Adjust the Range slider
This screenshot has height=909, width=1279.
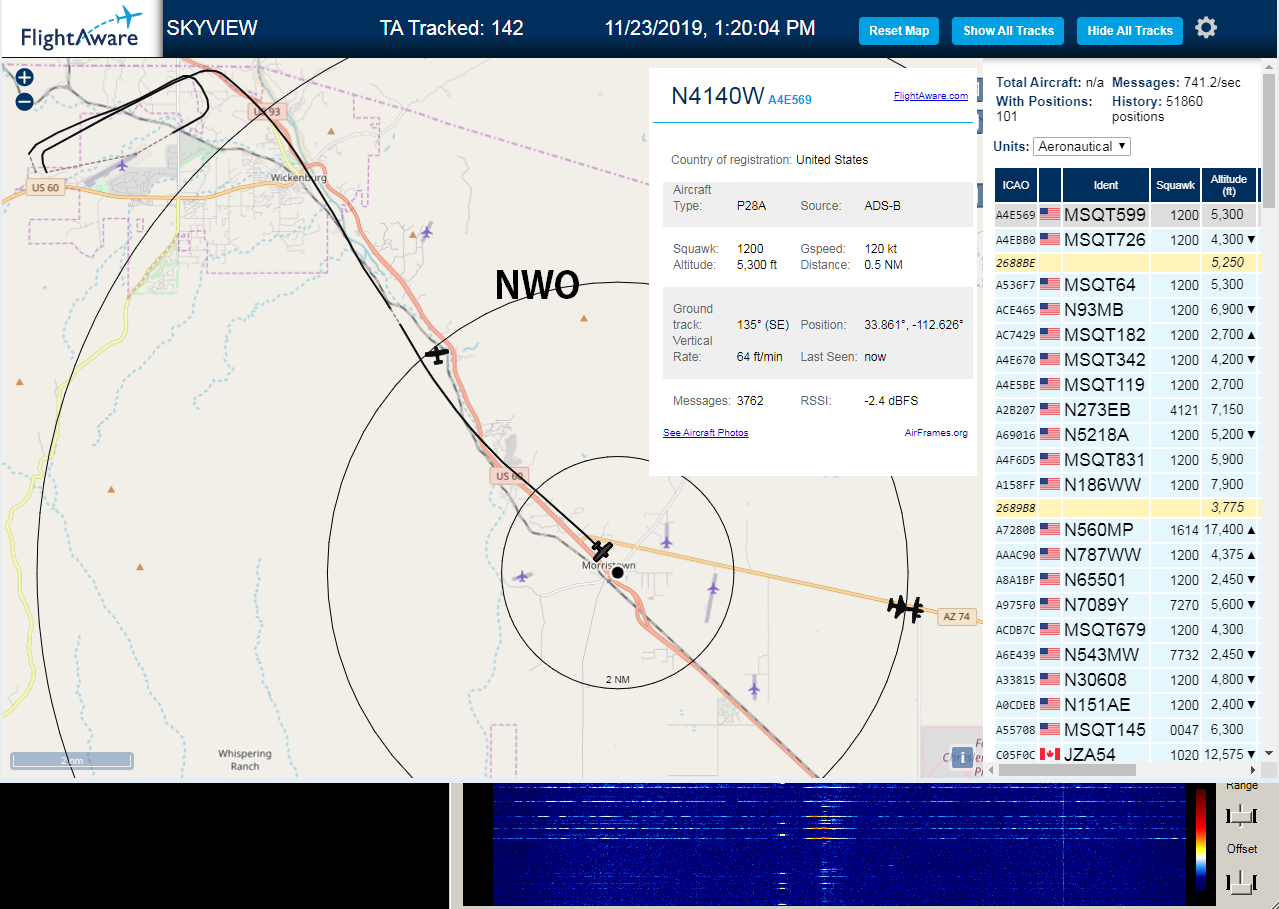(x=1241, y=815)
